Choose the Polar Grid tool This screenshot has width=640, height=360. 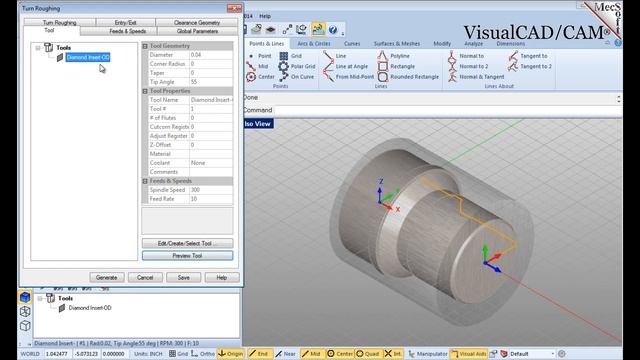(x=297, y=66)
